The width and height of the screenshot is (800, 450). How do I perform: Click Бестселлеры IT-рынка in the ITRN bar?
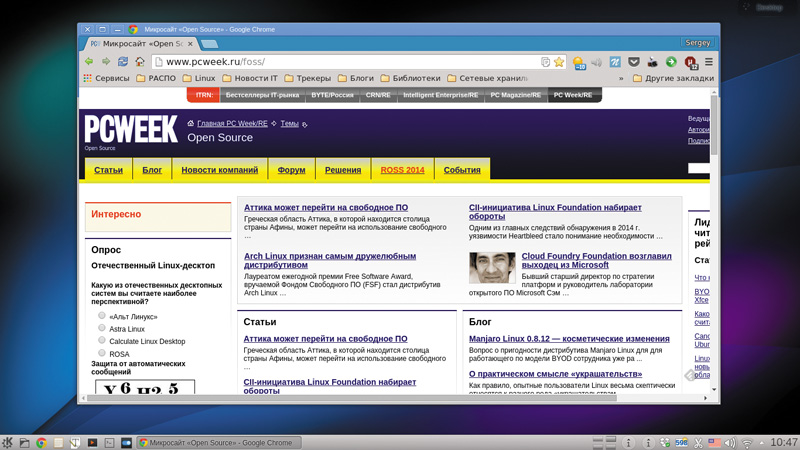[x=262, y=95]
